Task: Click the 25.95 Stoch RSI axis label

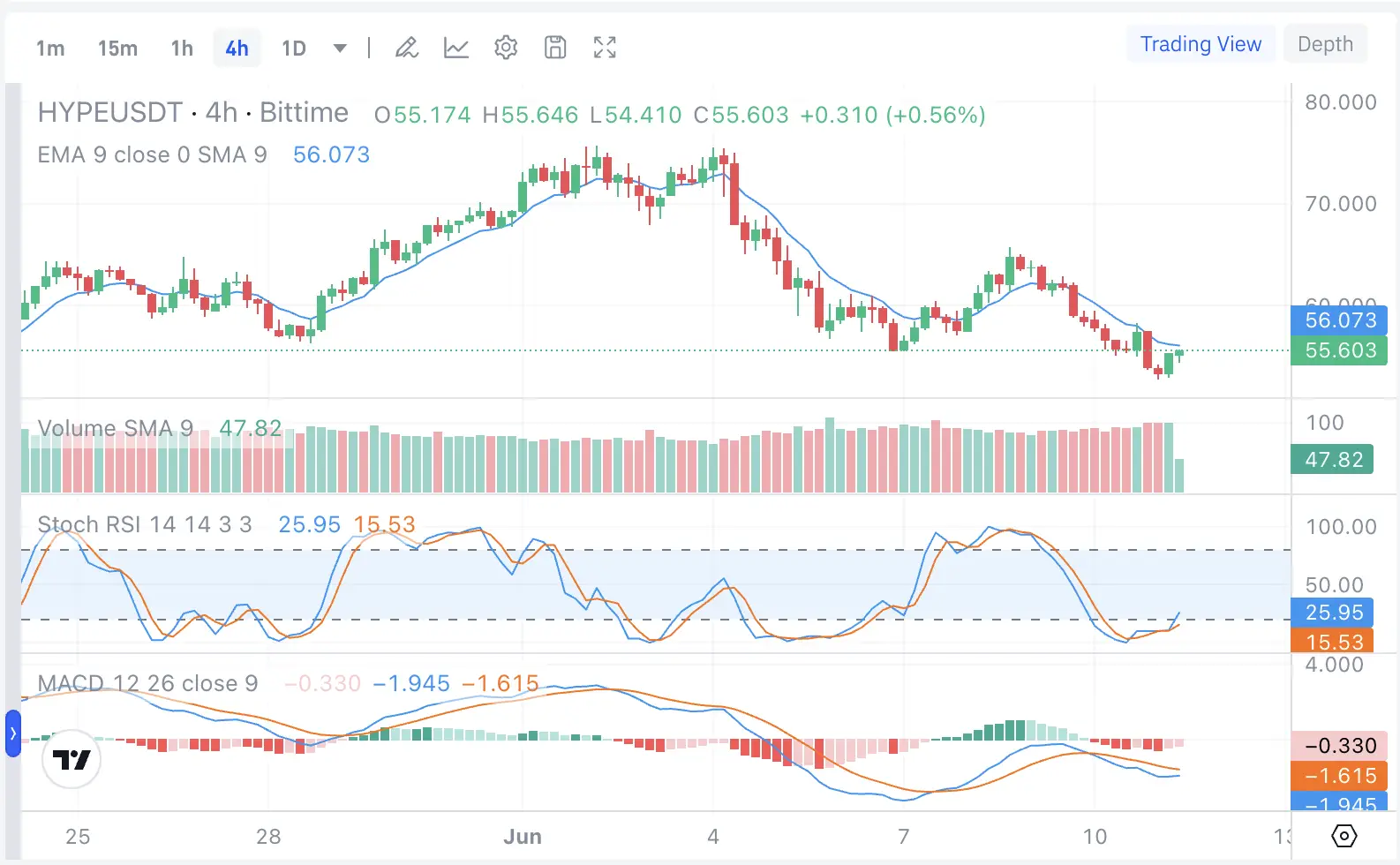Action: coord(1332,613)
